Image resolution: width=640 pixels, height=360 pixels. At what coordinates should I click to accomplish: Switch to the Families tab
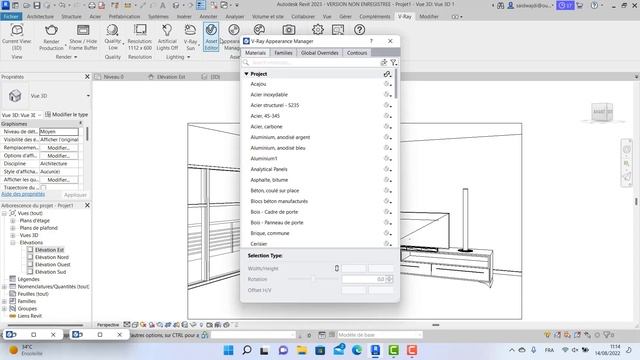pos(283,53)
